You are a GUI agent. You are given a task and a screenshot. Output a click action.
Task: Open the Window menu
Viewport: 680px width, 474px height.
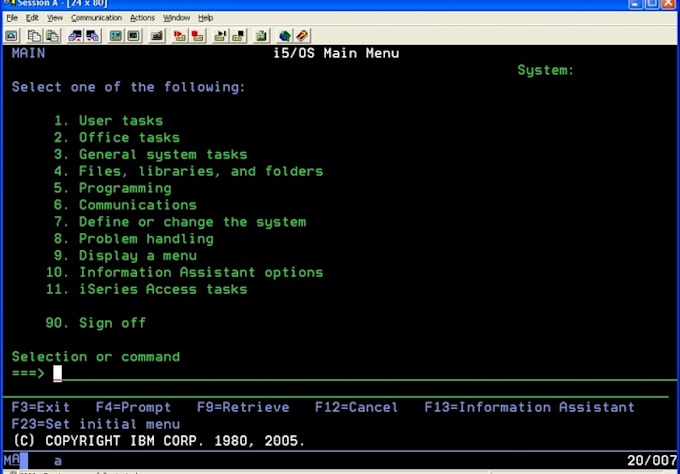177,18
